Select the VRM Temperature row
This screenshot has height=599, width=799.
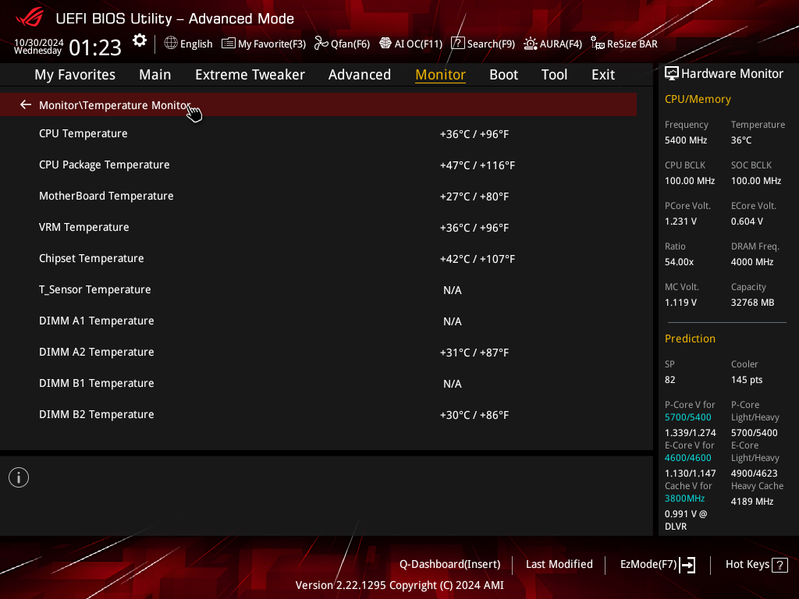coord(318,227)
